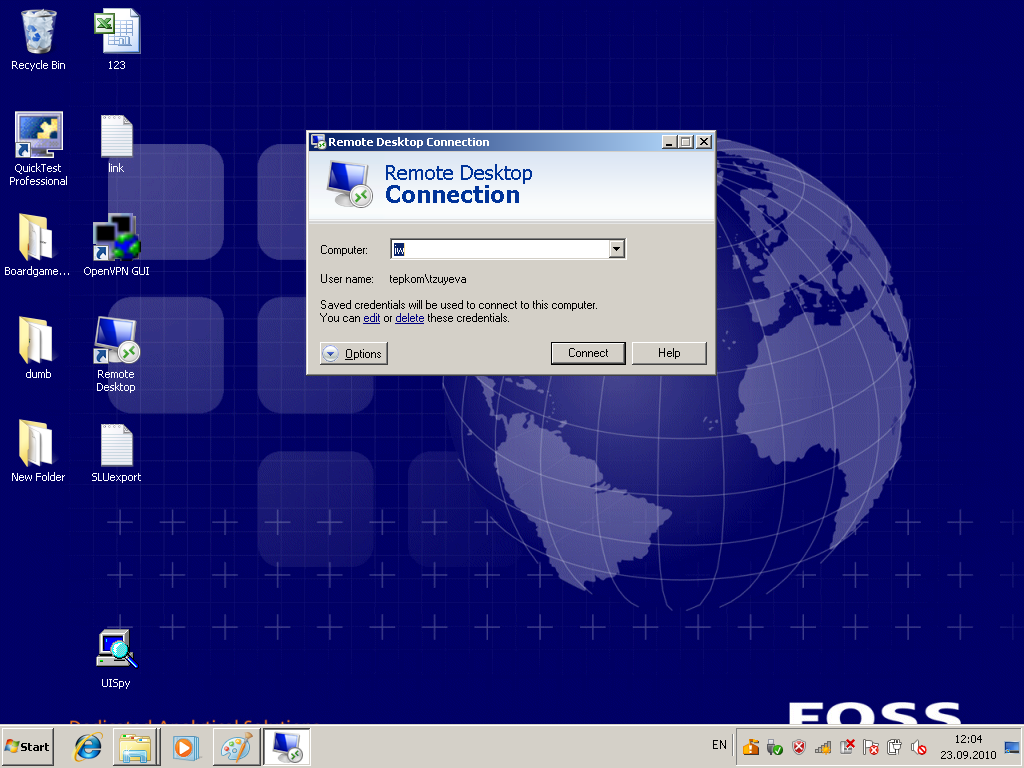Open the Start menu

coord(27,746)
